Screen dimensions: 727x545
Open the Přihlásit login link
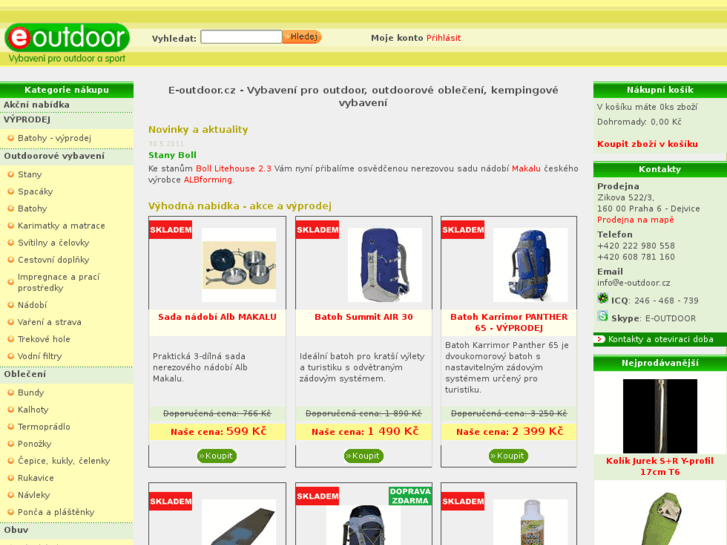(x=443, y=38)
